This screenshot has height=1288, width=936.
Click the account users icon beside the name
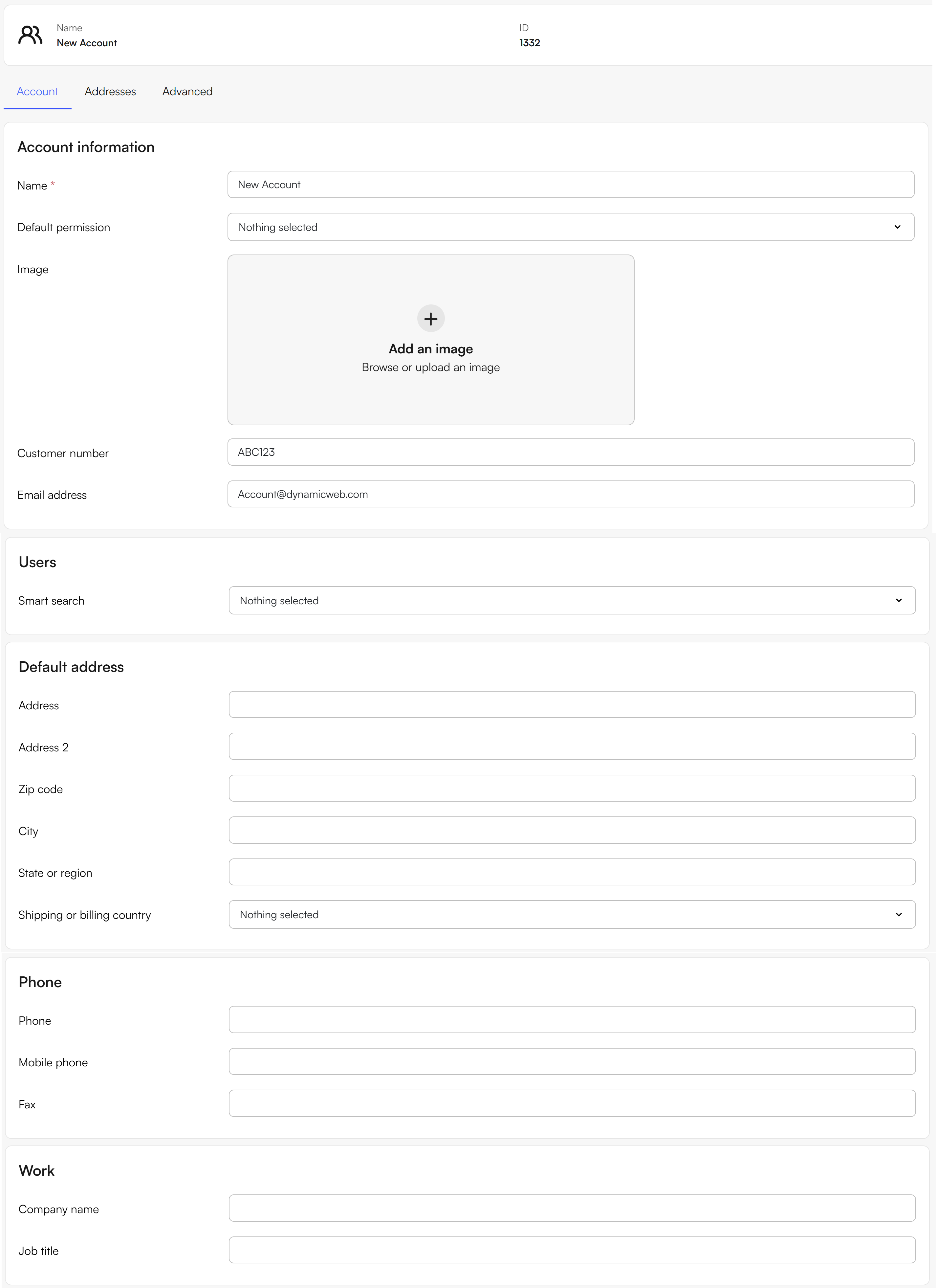coord(30,34)
